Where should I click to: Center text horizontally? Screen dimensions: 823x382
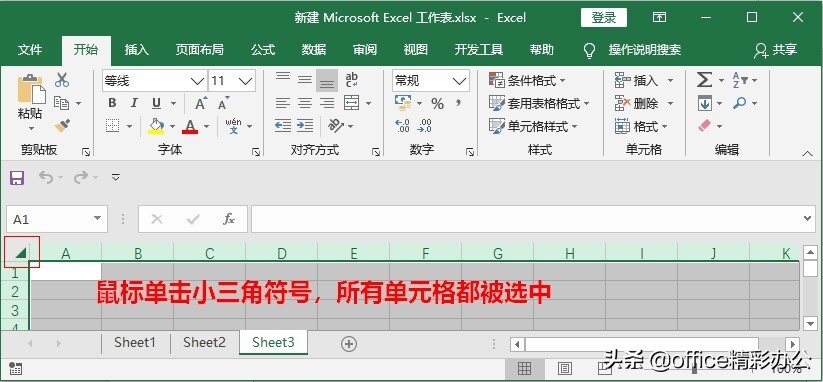(305, 103)
